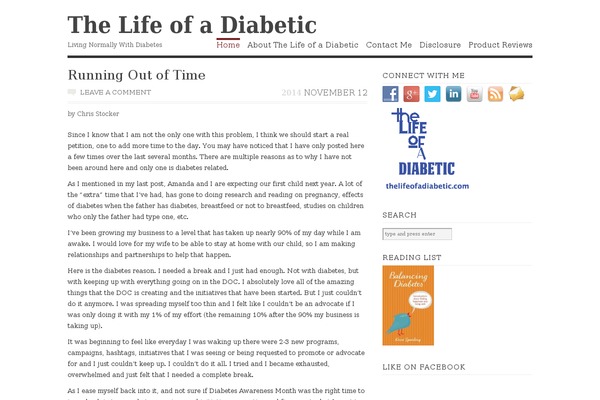Click The Life of a Diabetic site title
This screenshot has width=600, height=400.
tap(192, 25)
